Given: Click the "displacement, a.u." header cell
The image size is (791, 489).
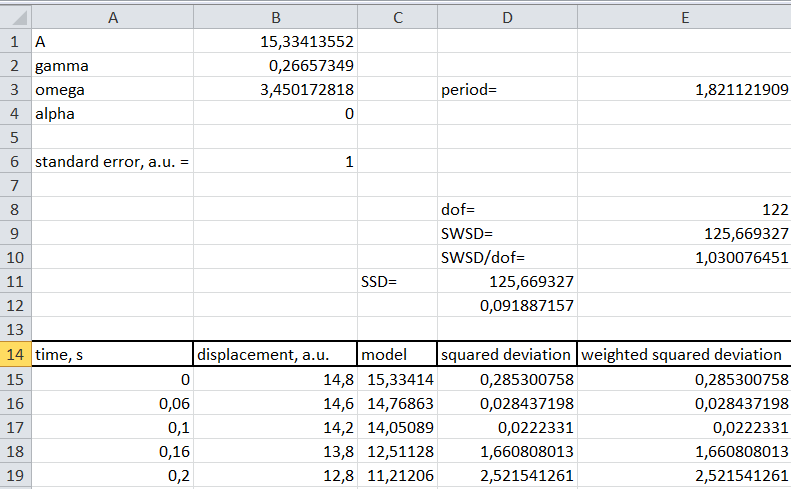Looking at the screenshot, I should click(x=275, y=354).
